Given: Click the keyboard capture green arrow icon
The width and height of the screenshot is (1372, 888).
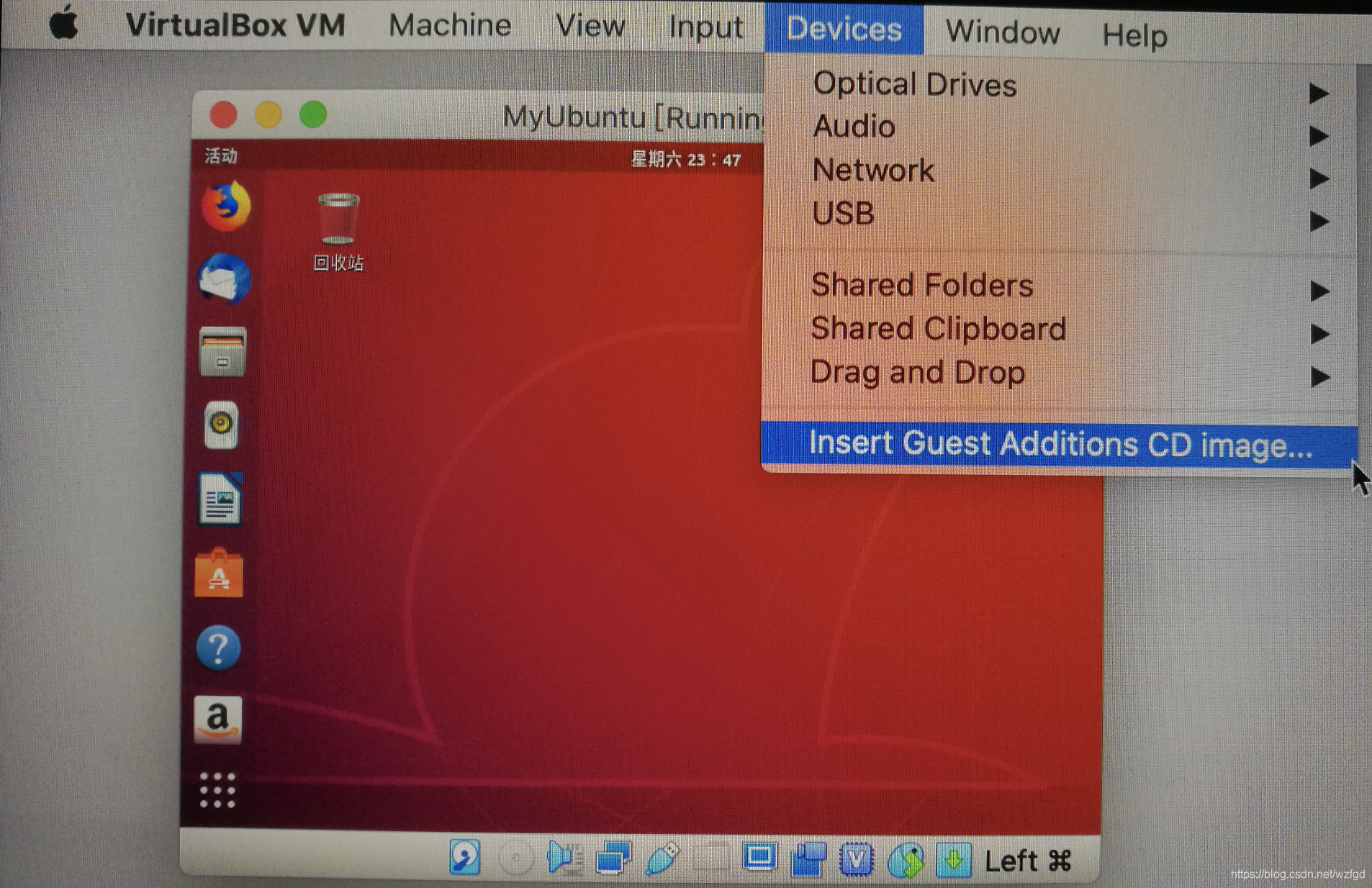Looking at the screenshot, I should (x=954, y=860).
